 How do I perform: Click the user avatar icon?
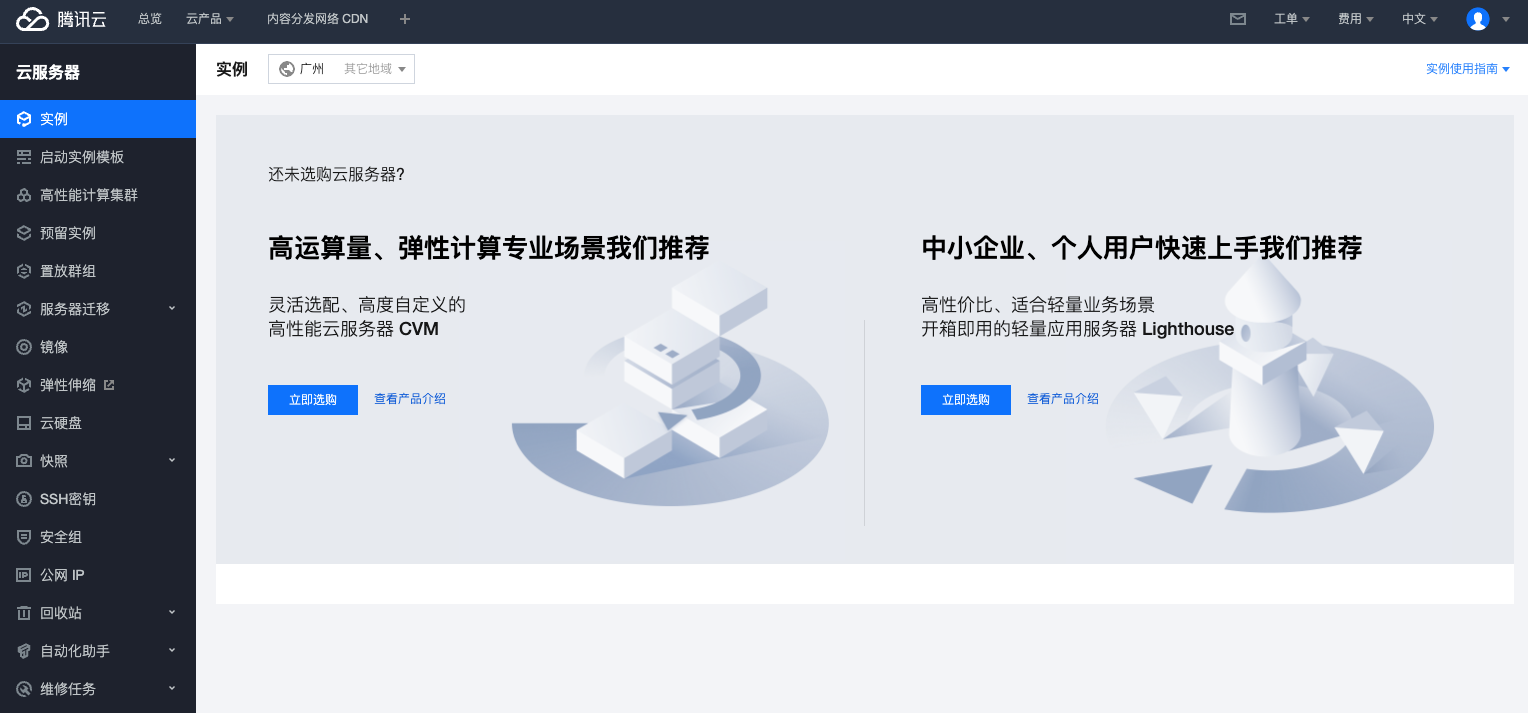[1477, 19]
